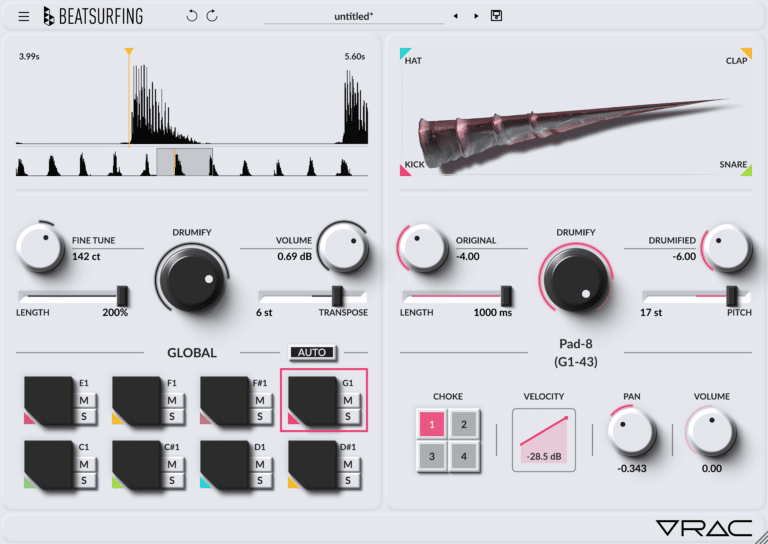Click the Original level knob
The image size is (768, 544).
pos(423,247)
